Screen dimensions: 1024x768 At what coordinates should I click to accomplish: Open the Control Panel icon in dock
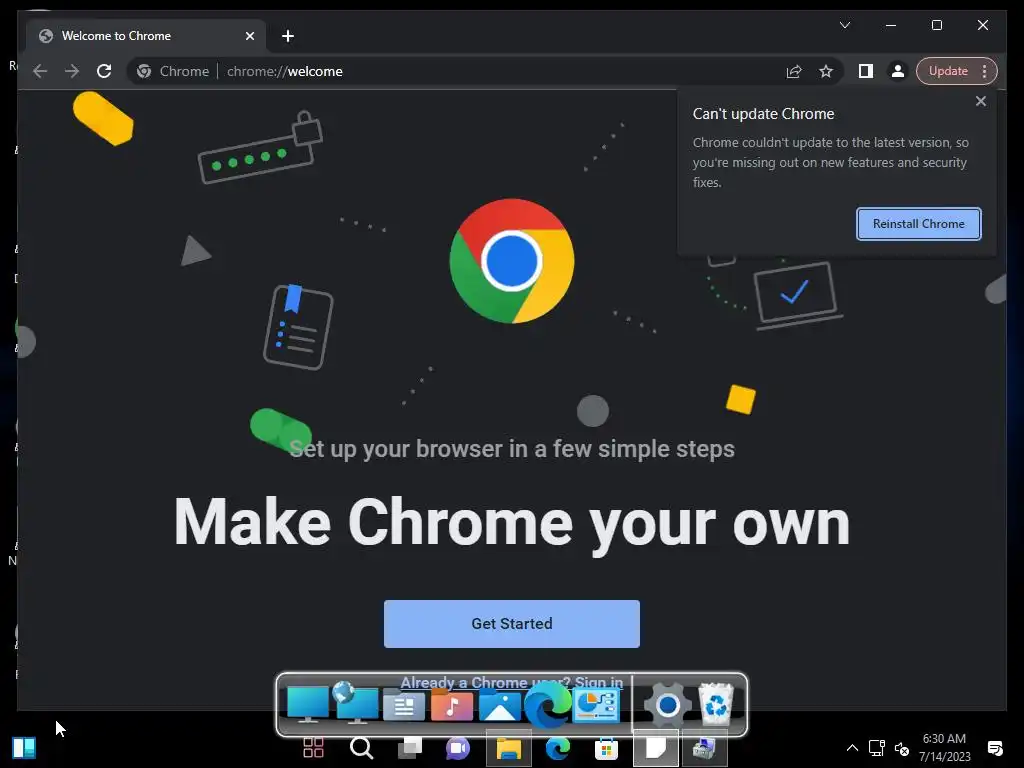tap(596, 705)
